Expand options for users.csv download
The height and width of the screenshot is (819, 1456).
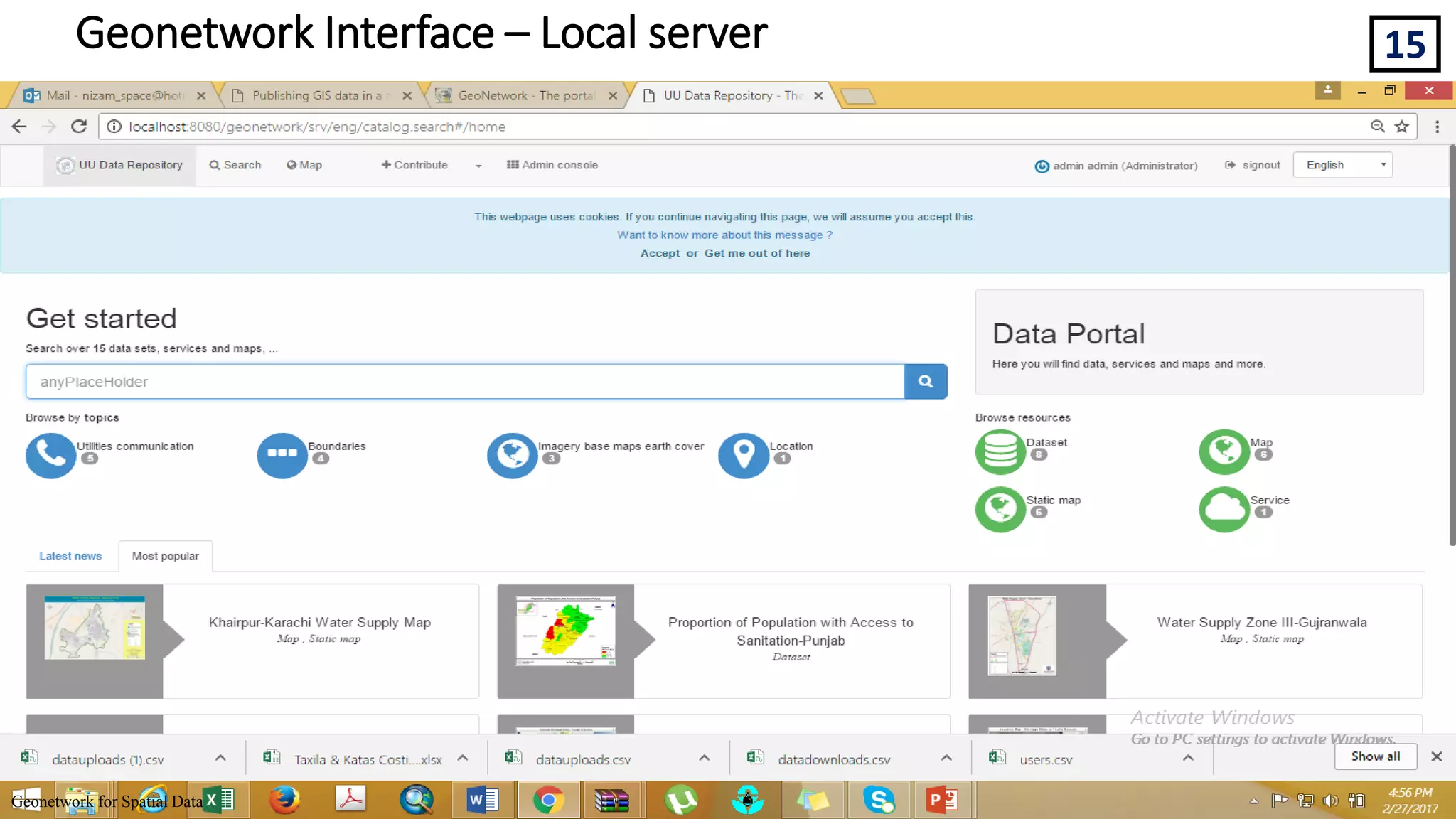point(1188,758)
